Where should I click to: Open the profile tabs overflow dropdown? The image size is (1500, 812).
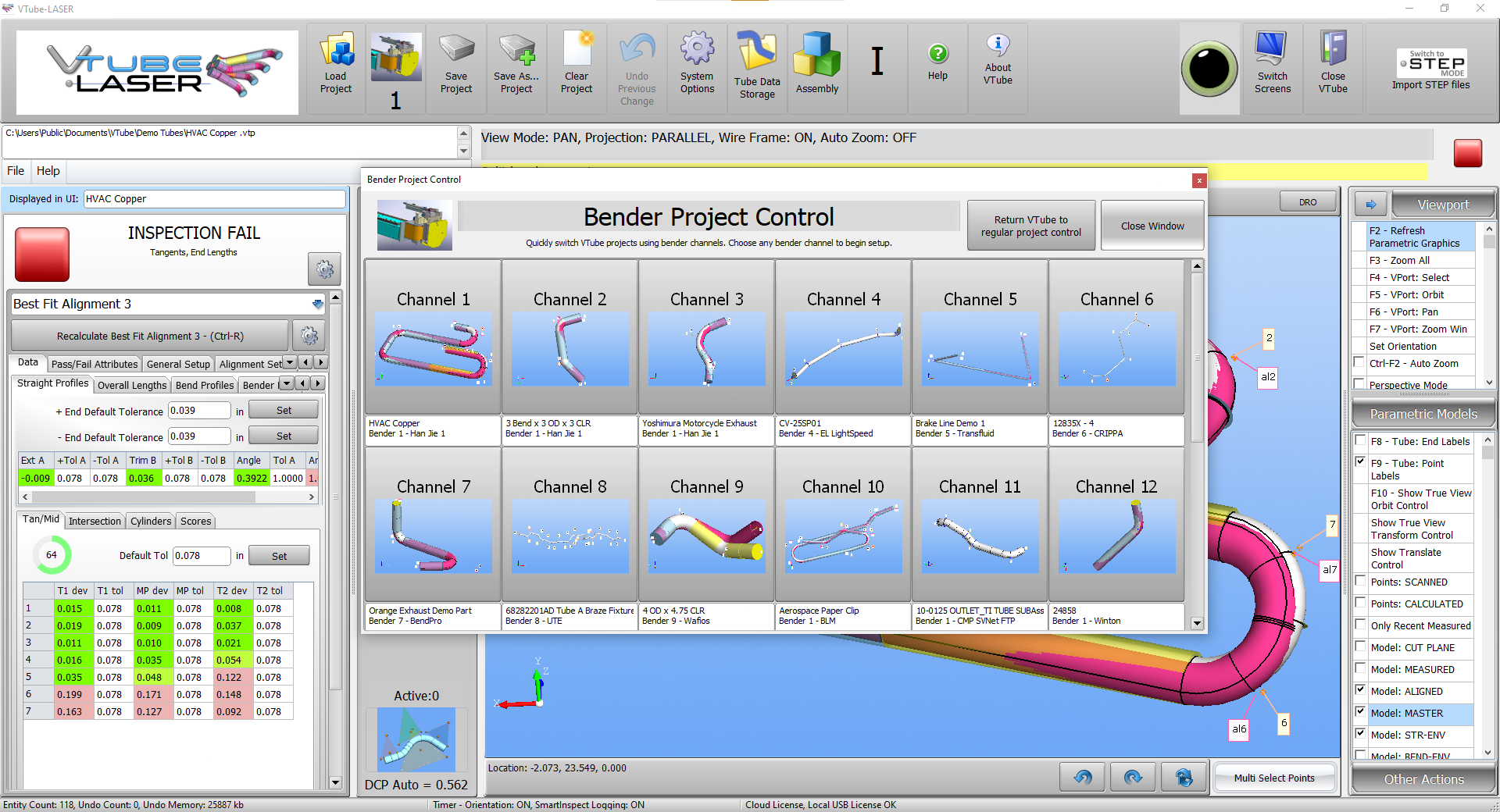pos(287,383)
